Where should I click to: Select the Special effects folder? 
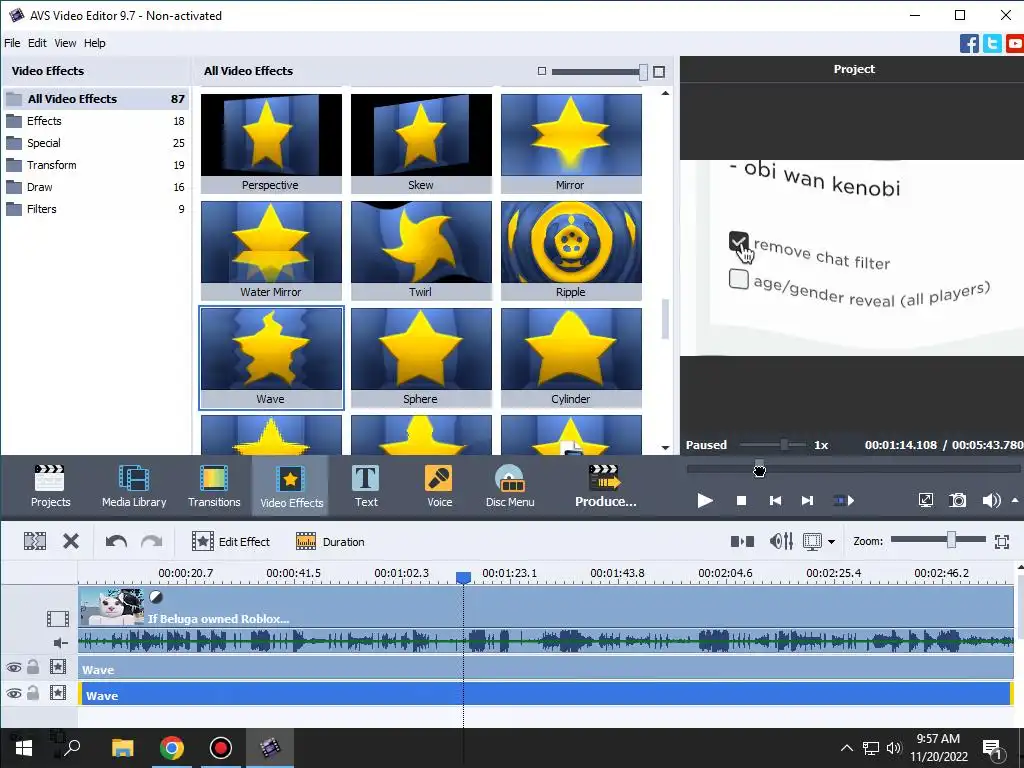coord(96,143)
